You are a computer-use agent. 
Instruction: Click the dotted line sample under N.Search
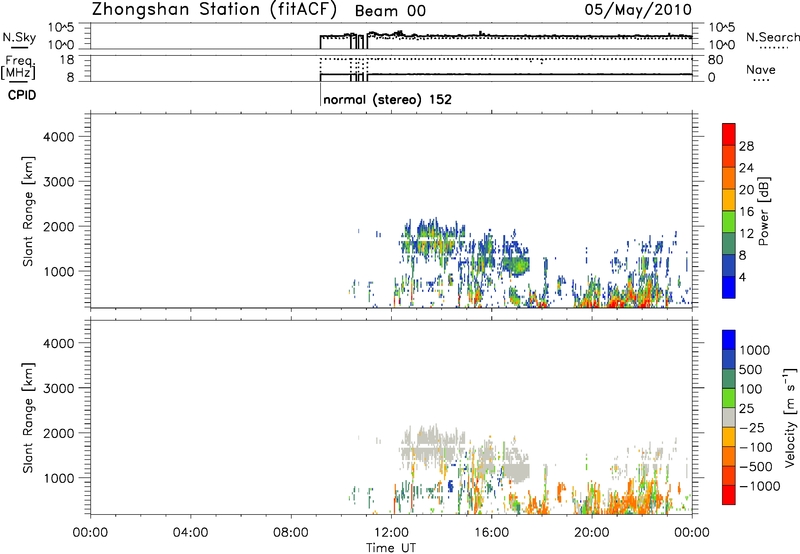(x=773, y=48)
